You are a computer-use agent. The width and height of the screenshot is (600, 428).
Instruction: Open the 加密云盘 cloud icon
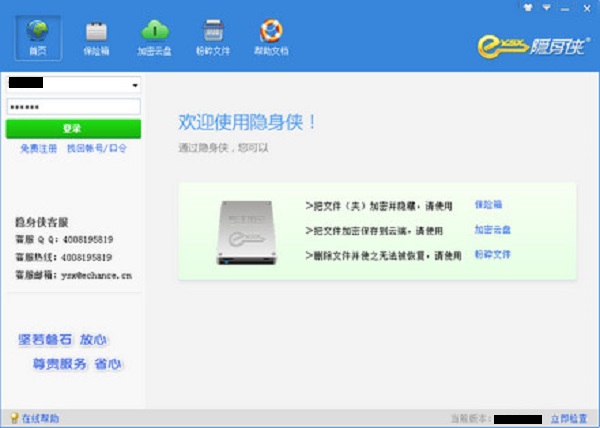155,38
